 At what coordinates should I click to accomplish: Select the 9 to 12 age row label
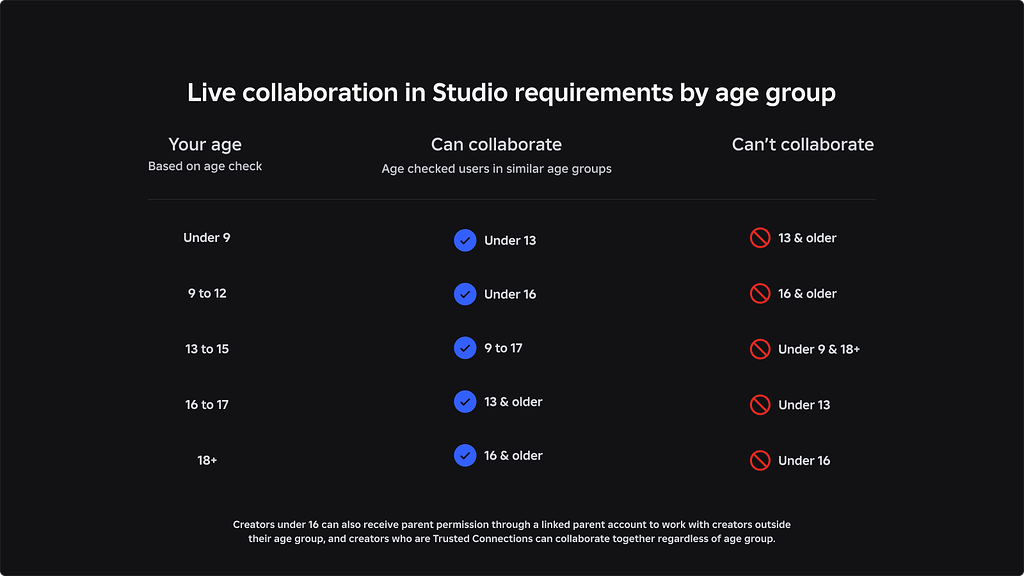click(x=207, y=294)
